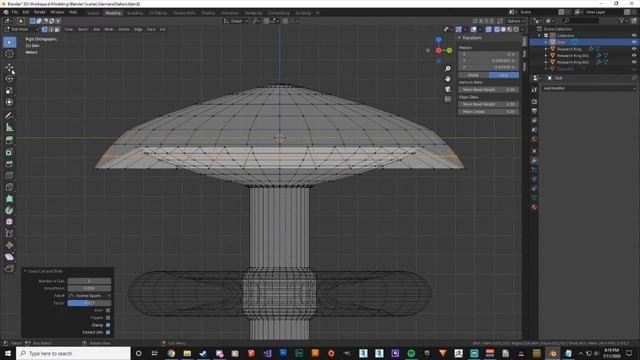This screenshot has width=640, height=360.
Task: Pick the Move tool in toolbar
Action: click(9, 67)
